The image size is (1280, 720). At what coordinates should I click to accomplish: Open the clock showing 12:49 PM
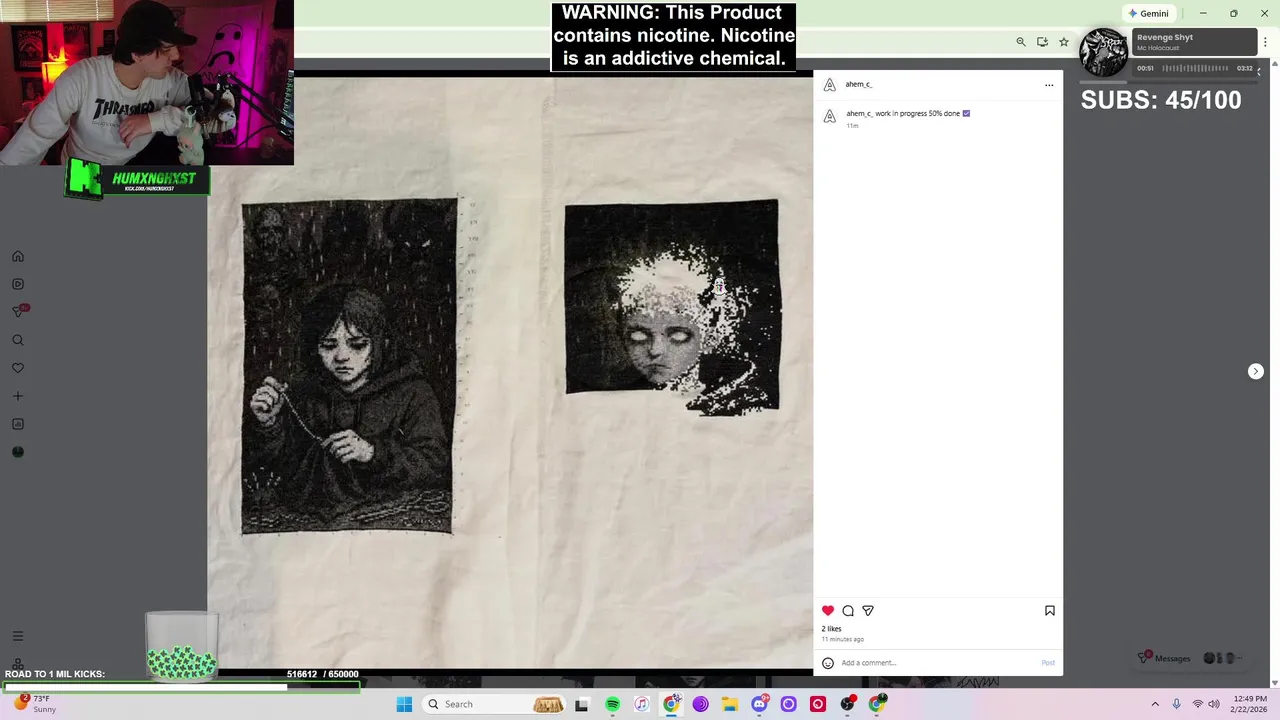pyautogui.click(x=1250, y=704)
